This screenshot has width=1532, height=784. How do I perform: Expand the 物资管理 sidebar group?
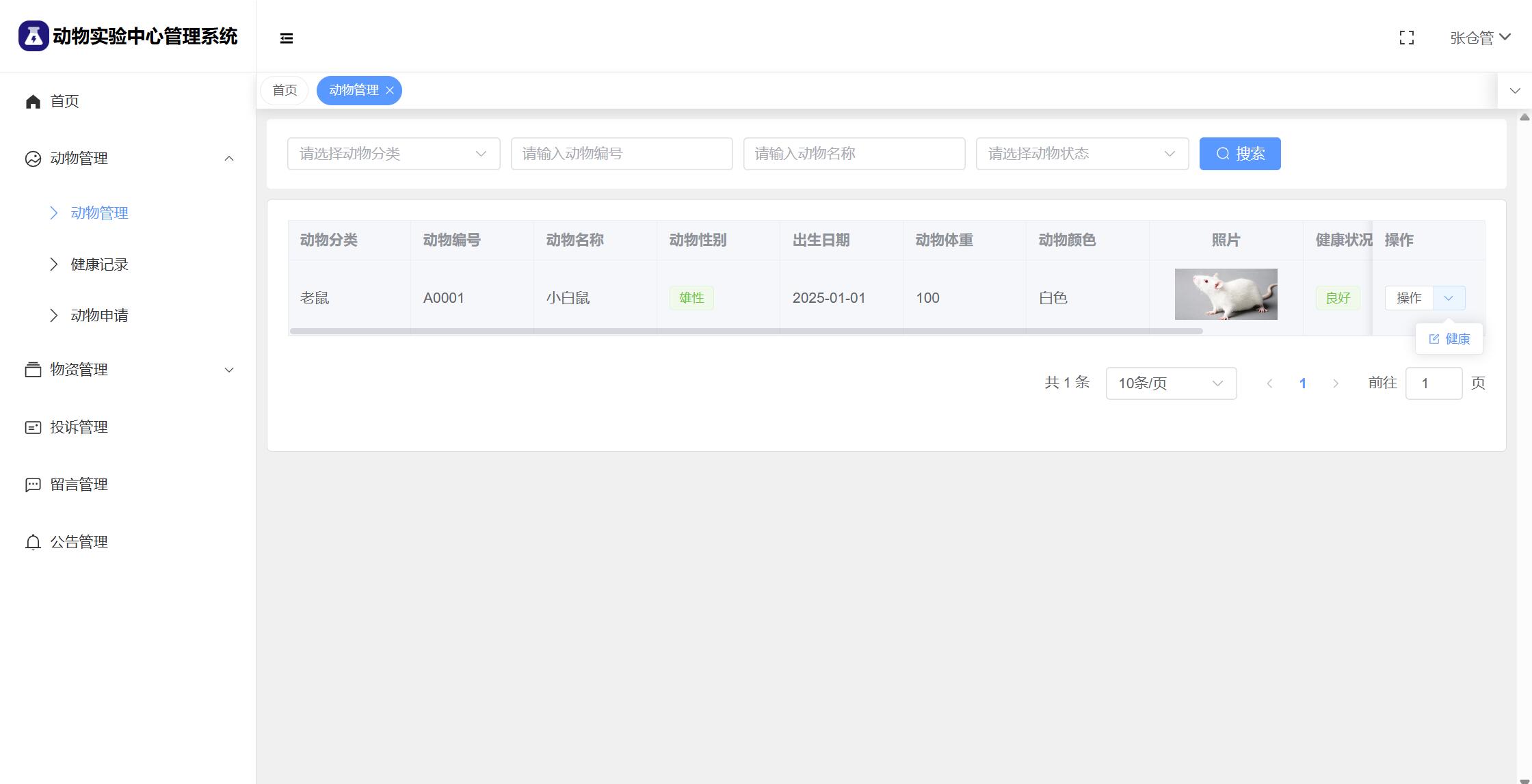229,370
